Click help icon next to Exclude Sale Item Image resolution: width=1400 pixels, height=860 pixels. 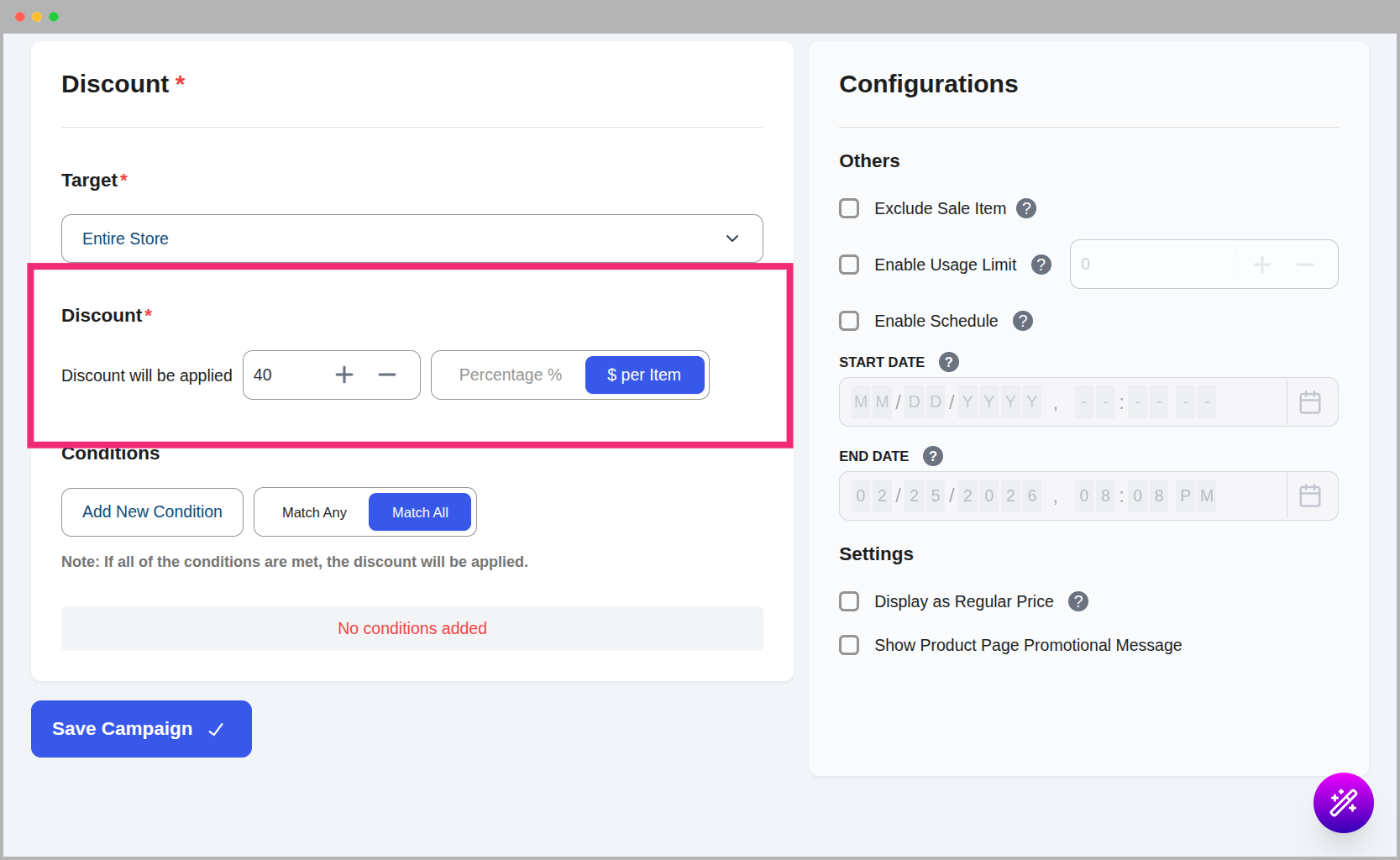click(1026, 208)
